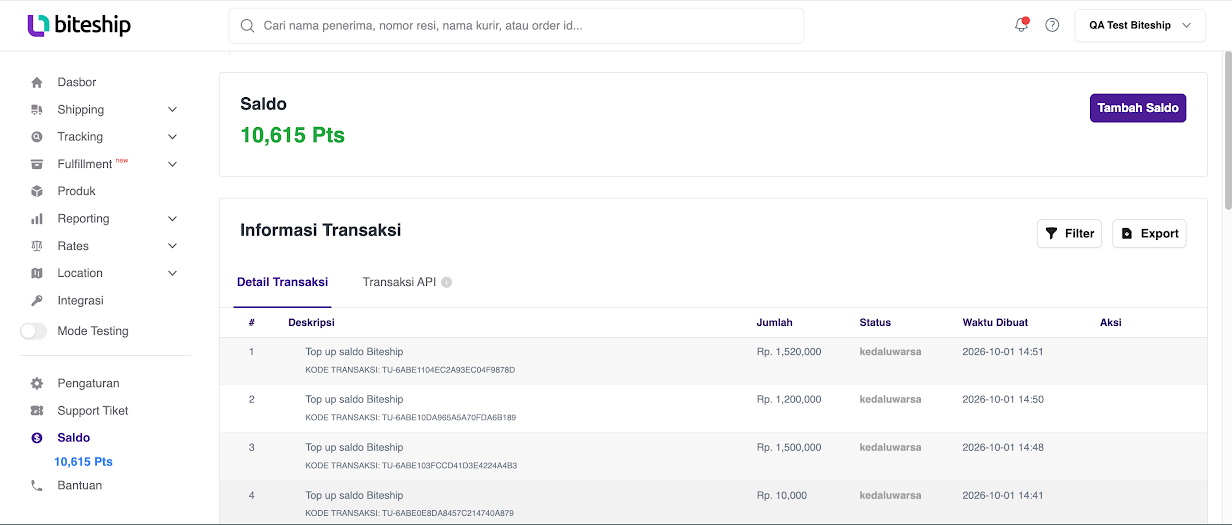Expand the Shipping menu chevron
This screenshot has height=525, width=1232.
pos(172,110)
